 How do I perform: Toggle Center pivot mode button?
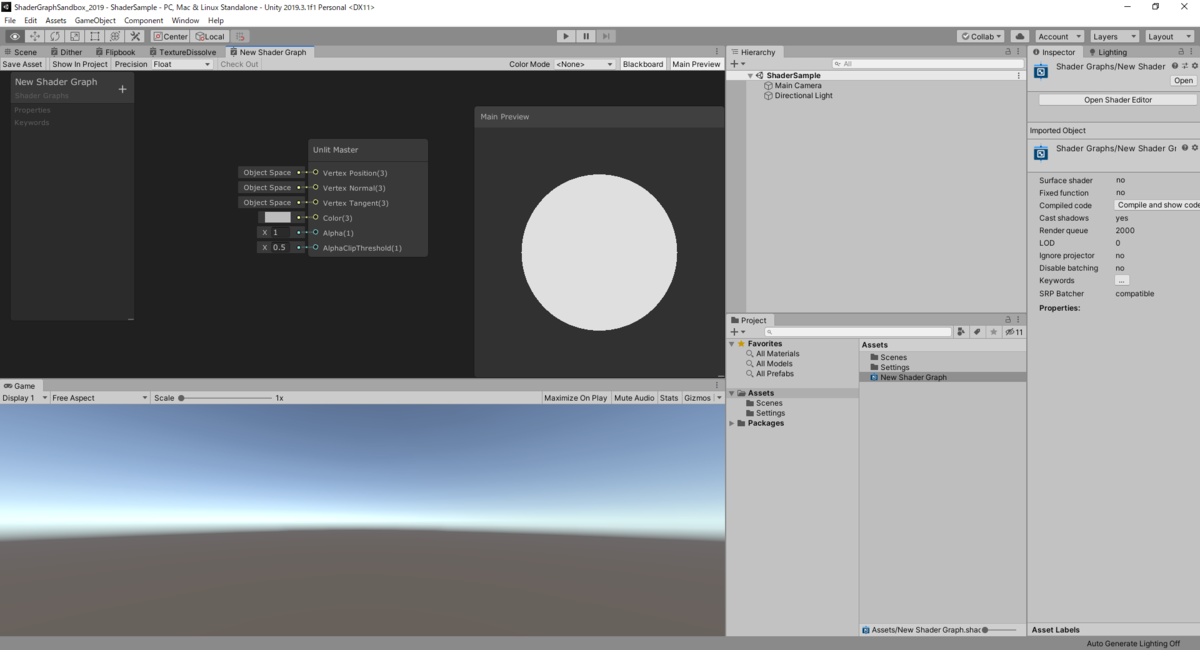[x=171, y=36]
